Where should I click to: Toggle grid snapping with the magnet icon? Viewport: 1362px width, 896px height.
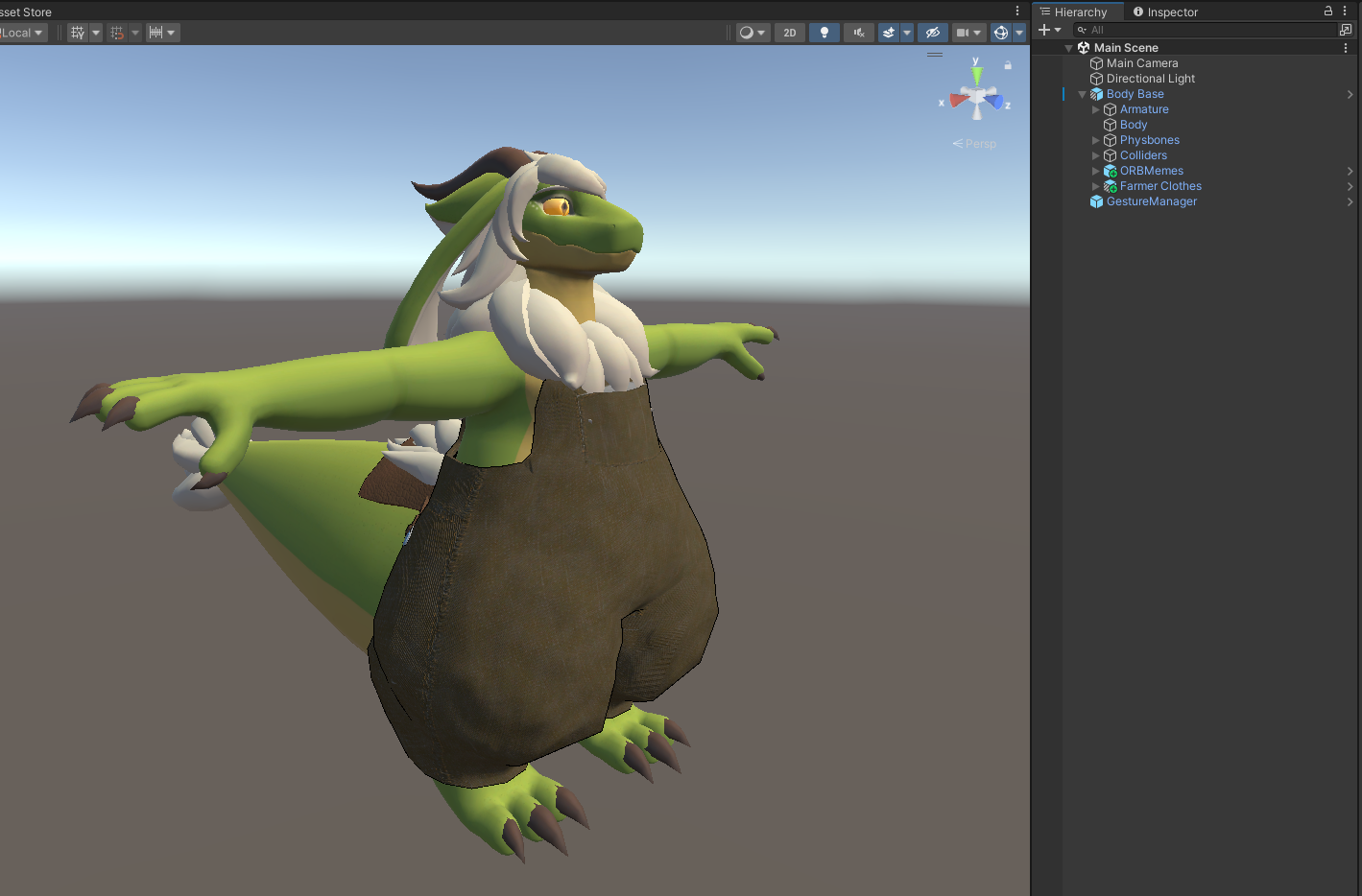117,33
